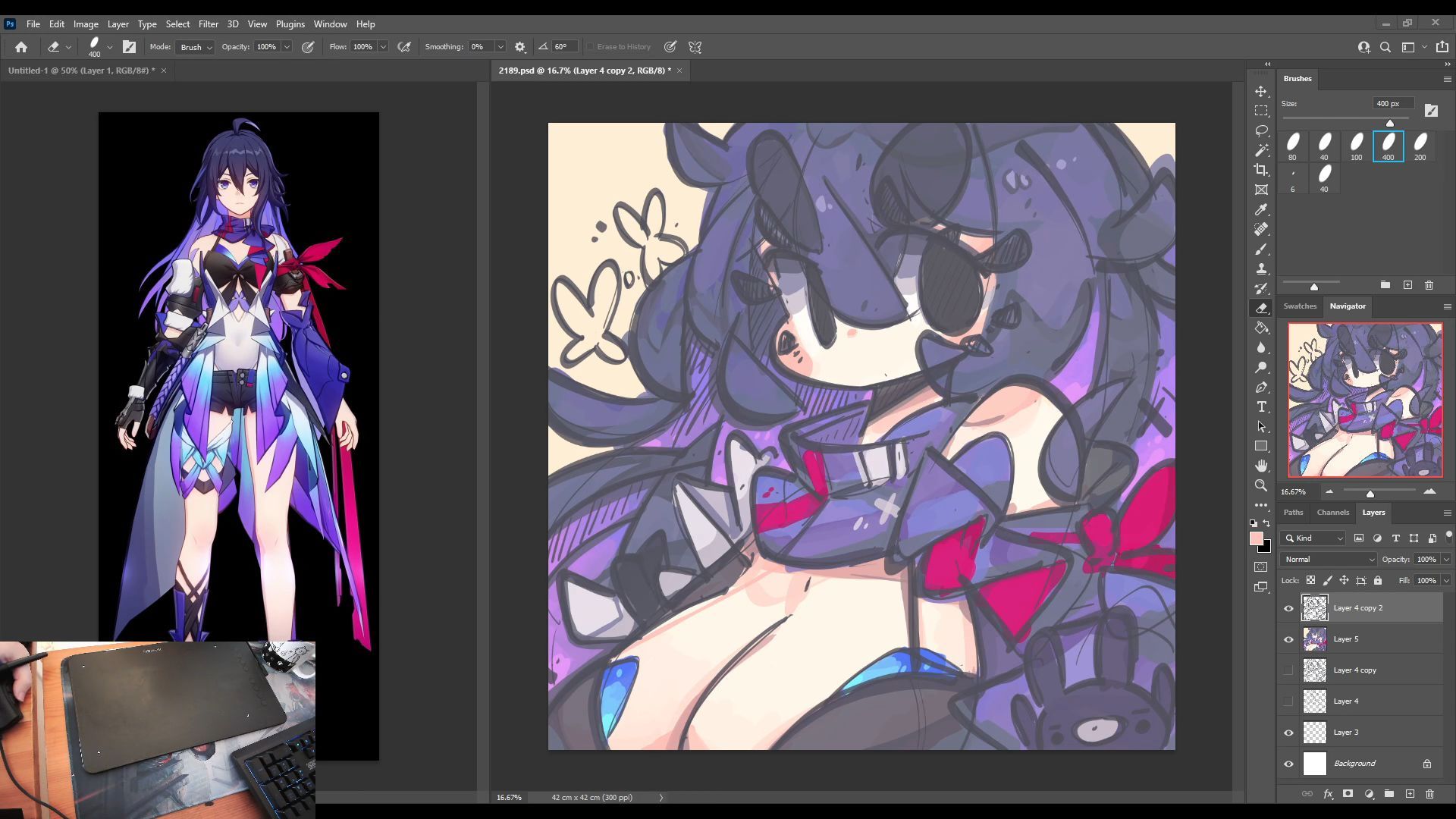Click the Home icon in options bar
Image resolution: width=1456 pixels, height=819 pixels.
21,47
